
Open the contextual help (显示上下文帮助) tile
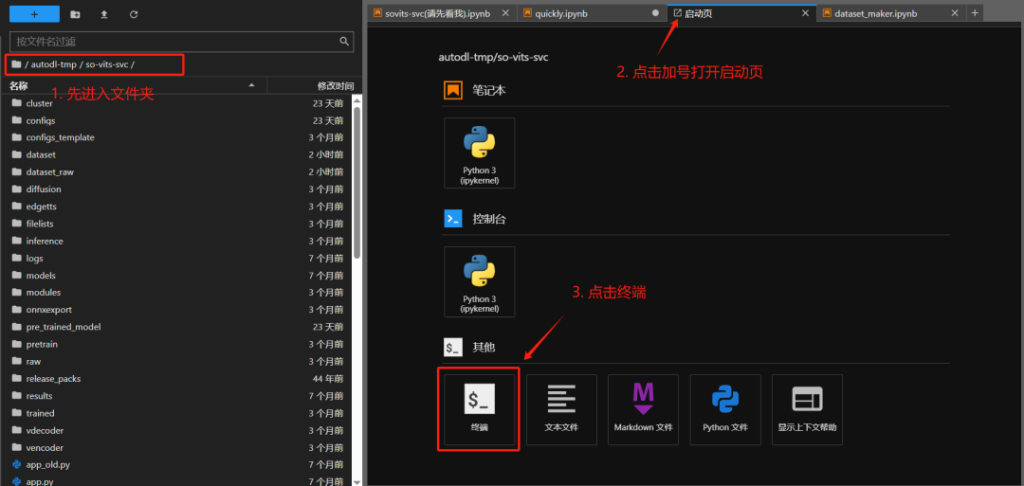[x=807, y=408]
